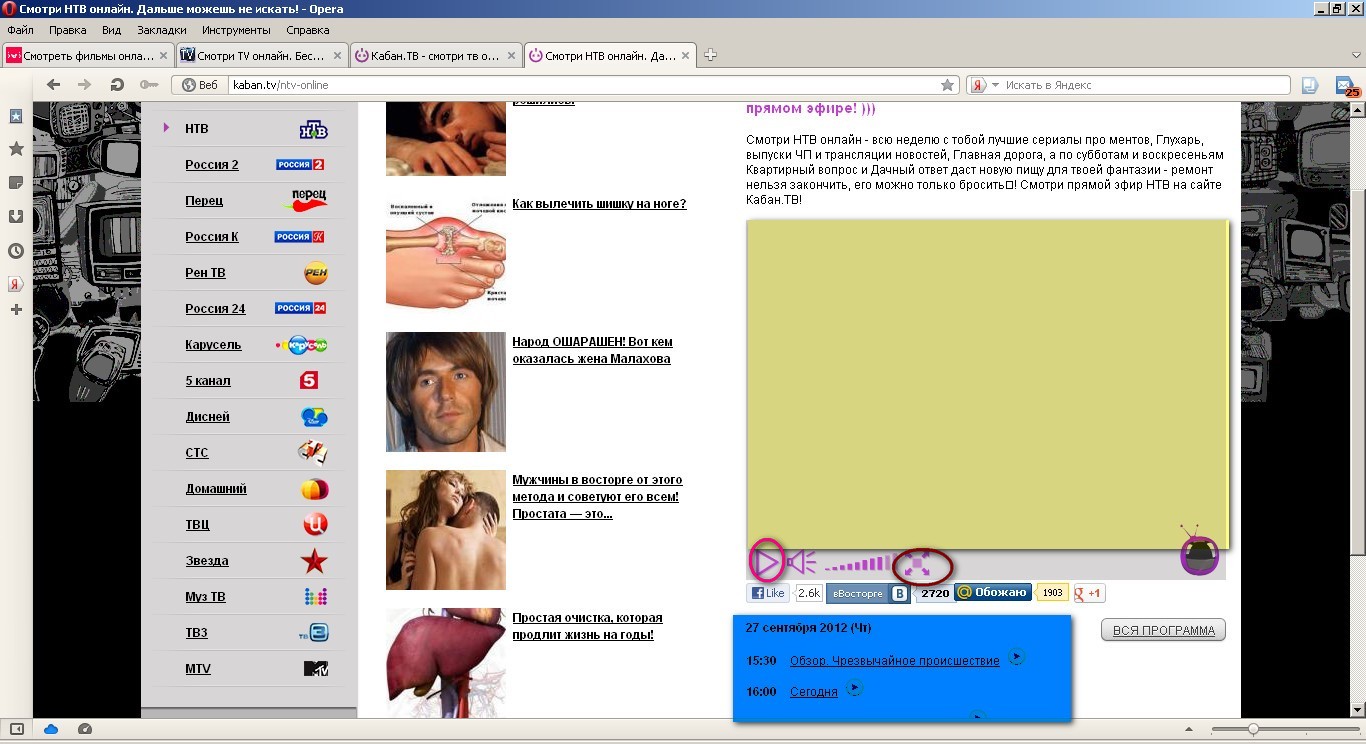Open the Закладки menu

tap(162, 30)
